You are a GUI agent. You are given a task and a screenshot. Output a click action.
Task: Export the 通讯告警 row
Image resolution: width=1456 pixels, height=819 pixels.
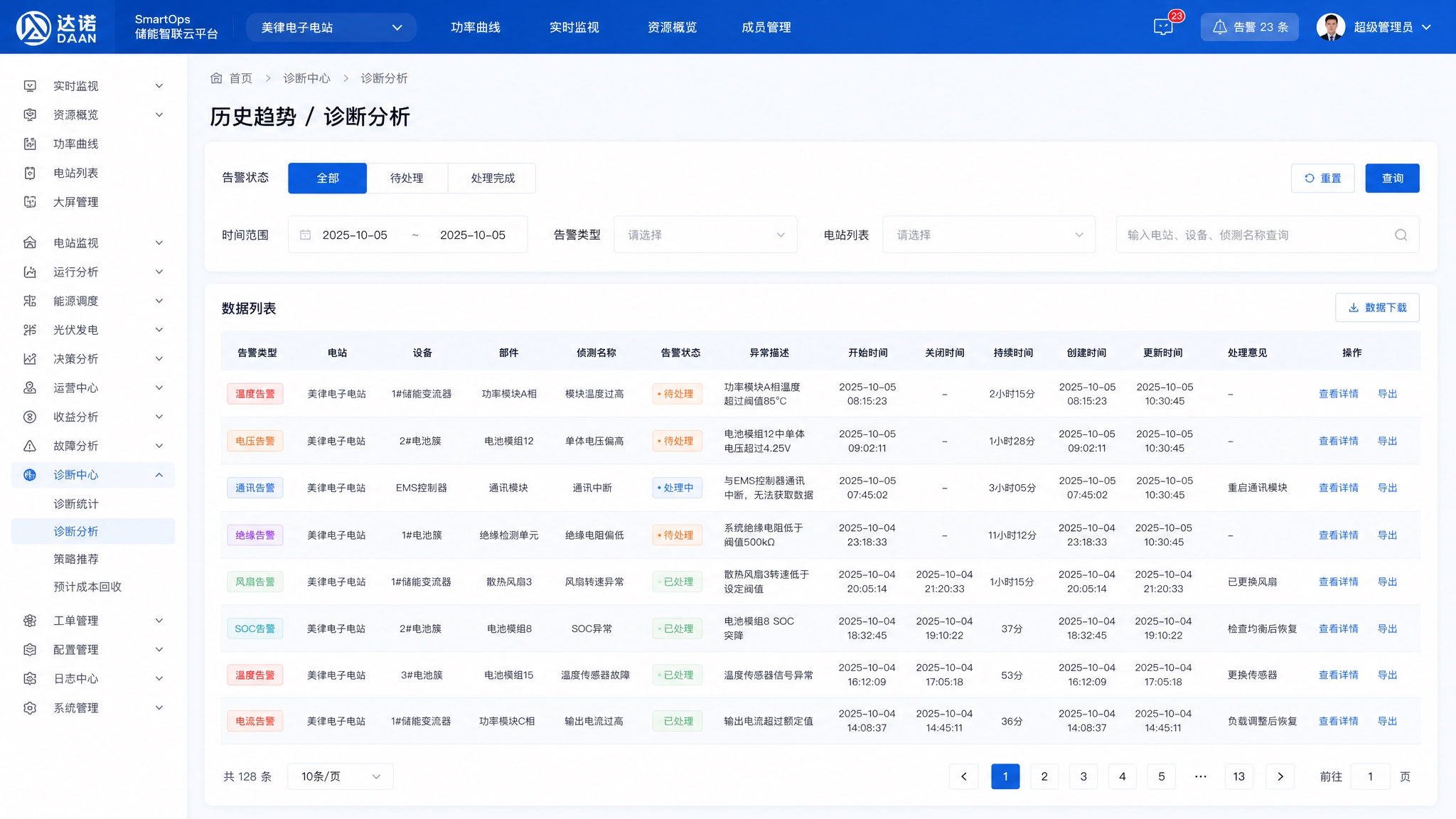point(1388,488)
